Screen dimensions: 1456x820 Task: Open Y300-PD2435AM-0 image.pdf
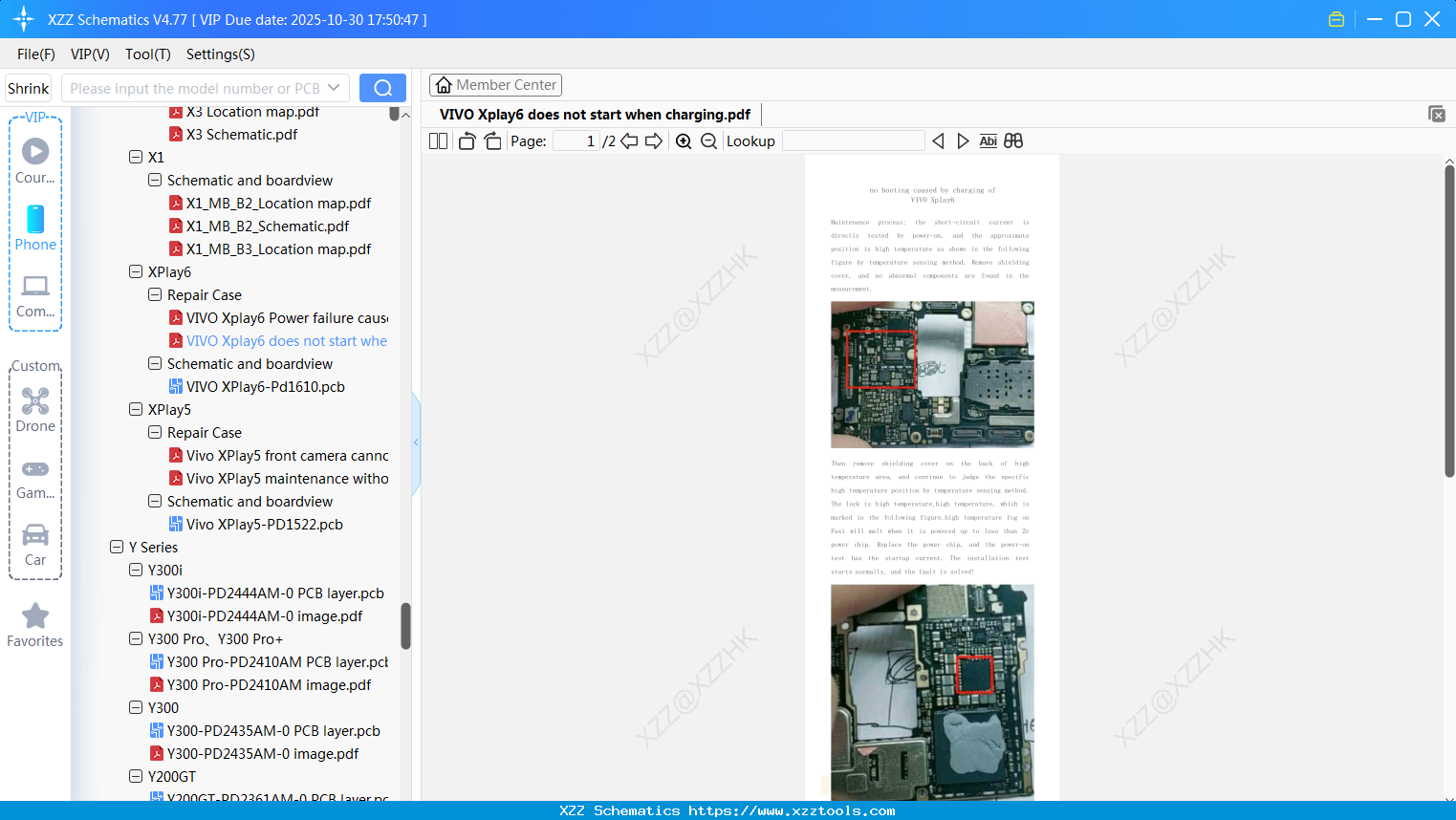coord(263,754)
